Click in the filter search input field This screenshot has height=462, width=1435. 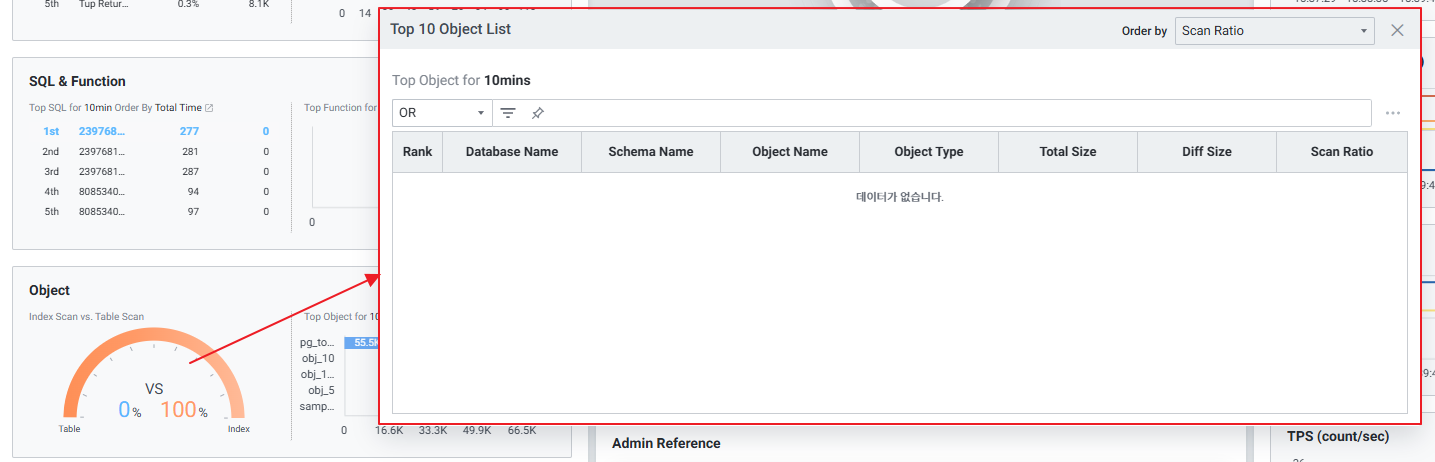[x=950, y=113]
